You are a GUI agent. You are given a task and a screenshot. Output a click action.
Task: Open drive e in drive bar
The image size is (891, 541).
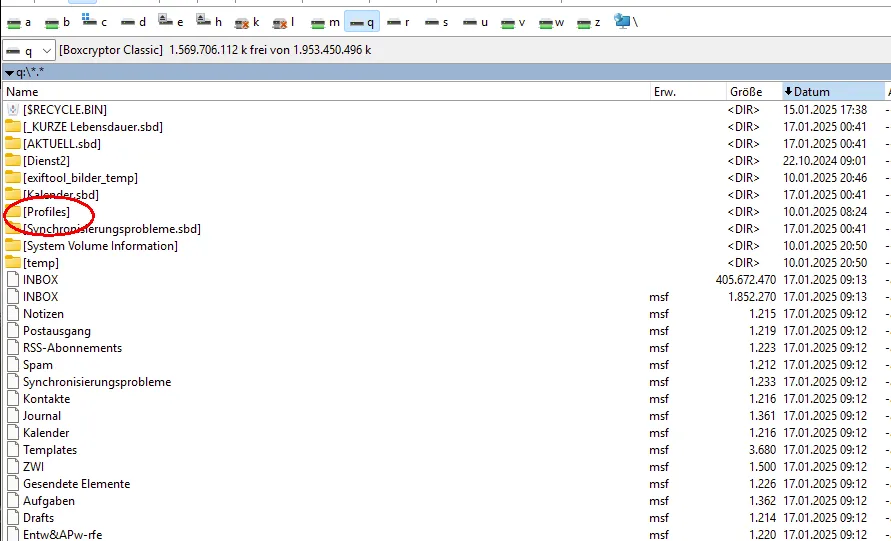[170, 22]
